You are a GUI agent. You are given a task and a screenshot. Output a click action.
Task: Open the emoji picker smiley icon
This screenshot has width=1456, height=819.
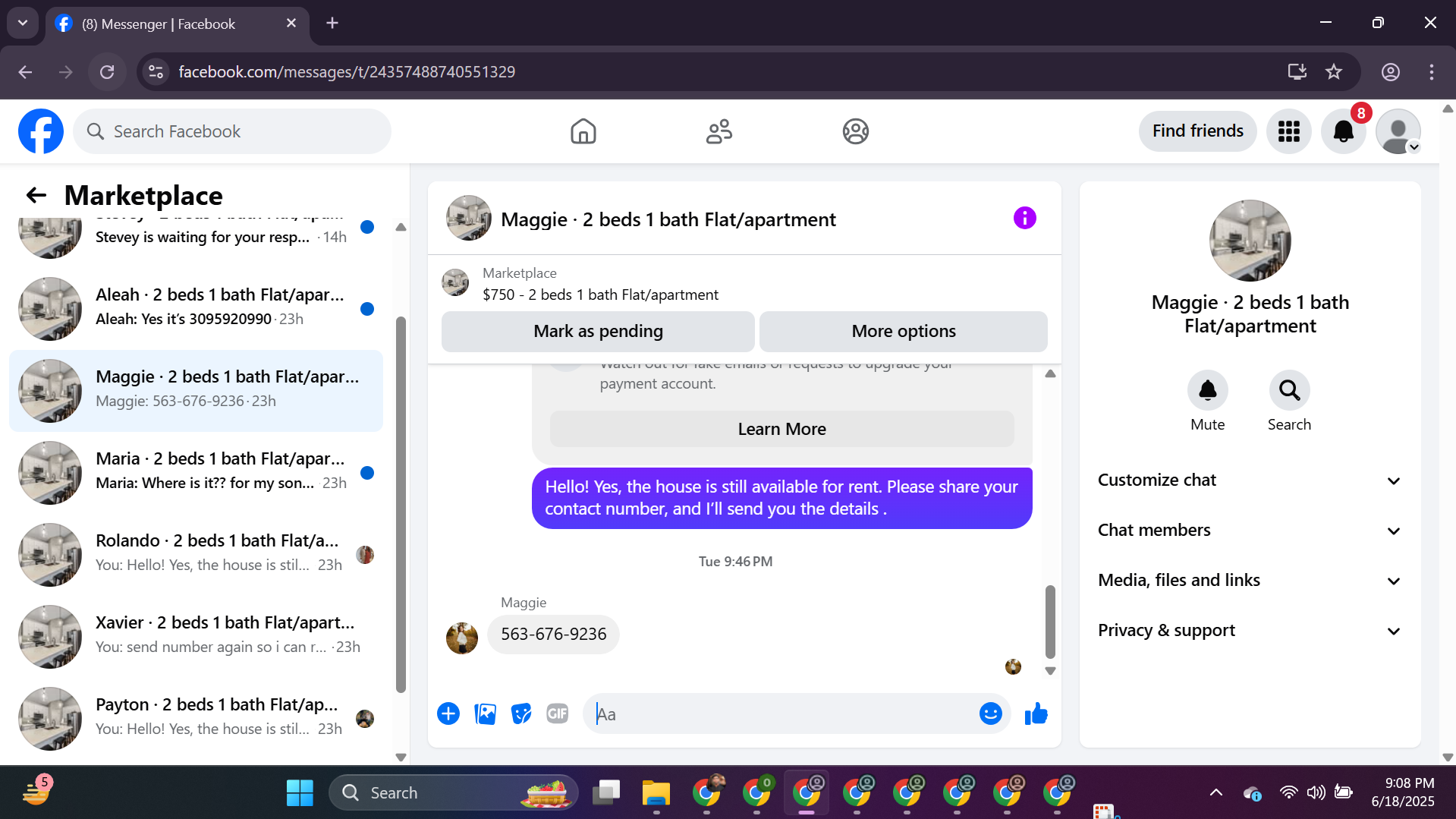coord(990,713)
